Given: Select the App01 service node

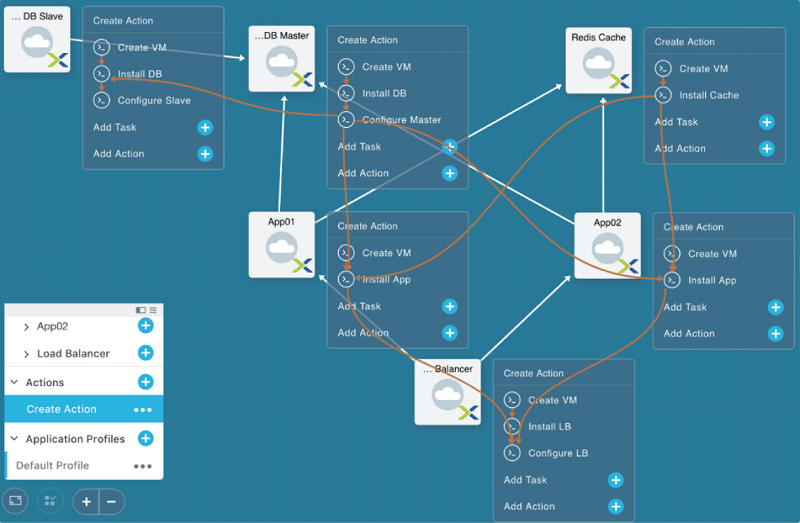Looking at the screenshot, I should point(282,245).
